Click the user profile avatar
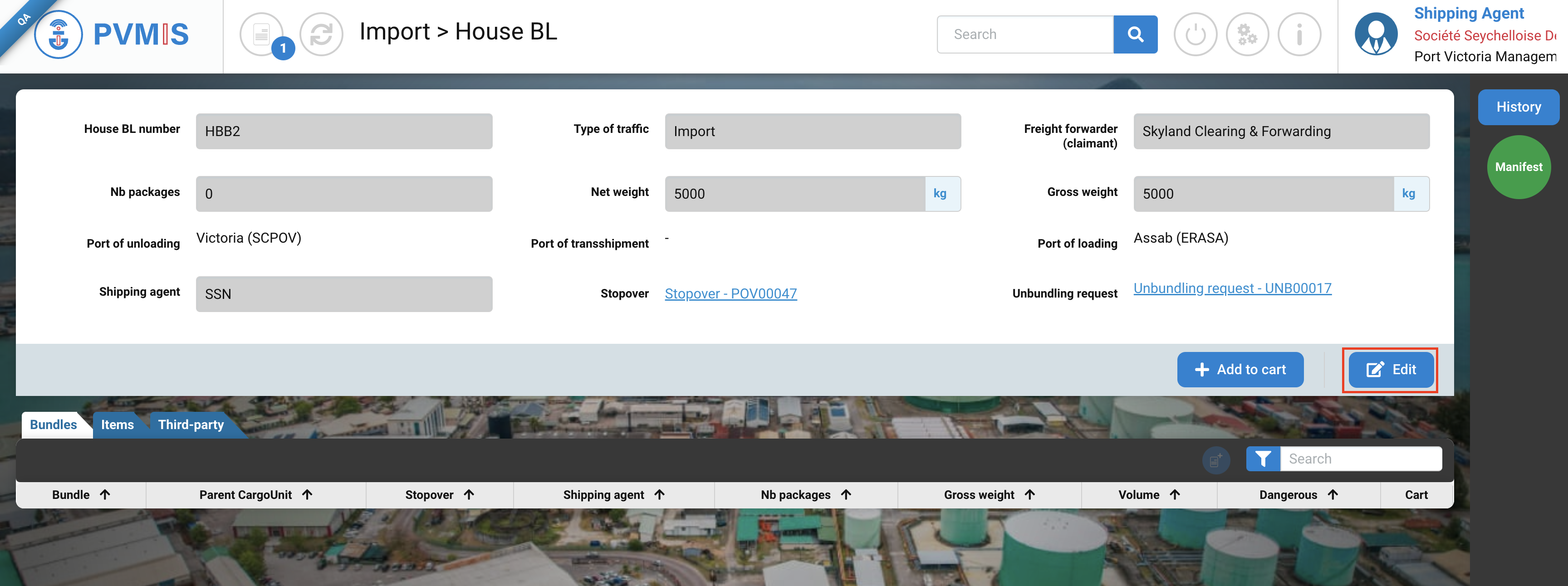The height and width of the screenshot is (586, 1568). tap(1375, 34)
